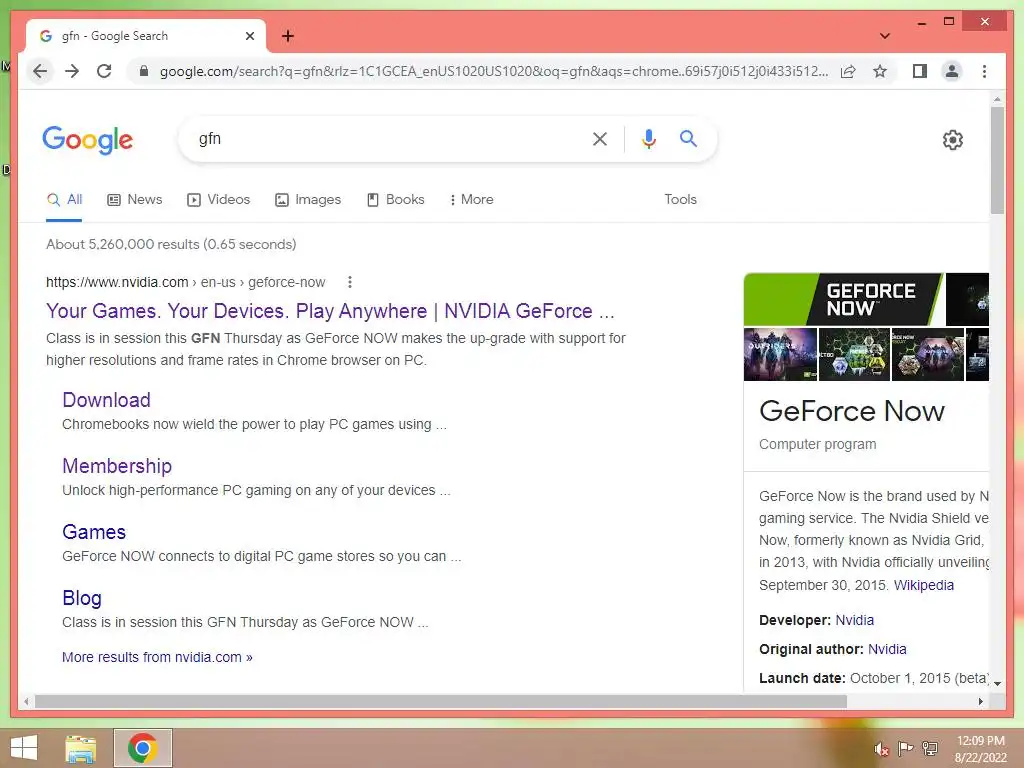Switch to the Videos tab
This screenshot has width=1024, height=768.
tap(218, 199)
